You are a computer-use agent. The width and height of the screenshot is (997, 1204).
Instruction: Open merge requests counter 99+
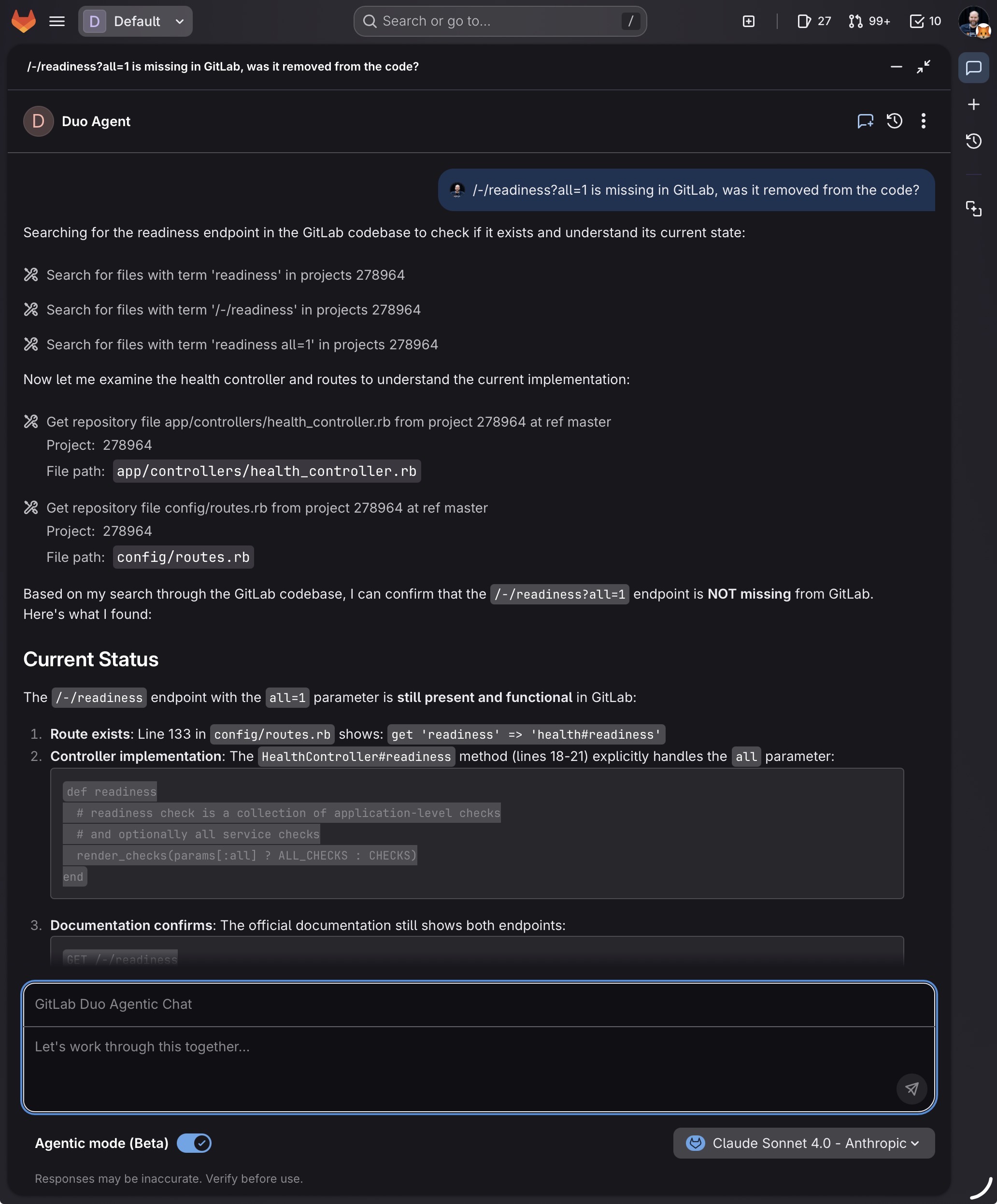[869, 21]
